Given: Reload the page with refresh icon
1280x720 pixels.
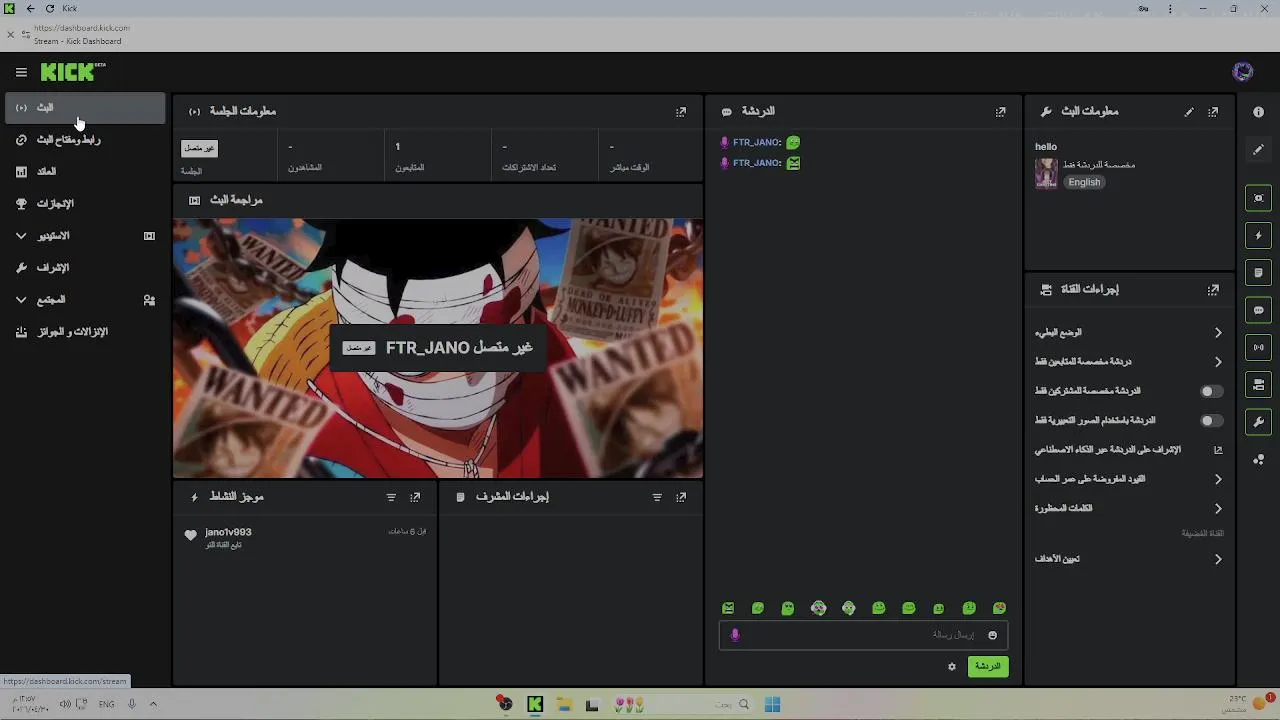Looking at the screenshot, I should [49, 8].
